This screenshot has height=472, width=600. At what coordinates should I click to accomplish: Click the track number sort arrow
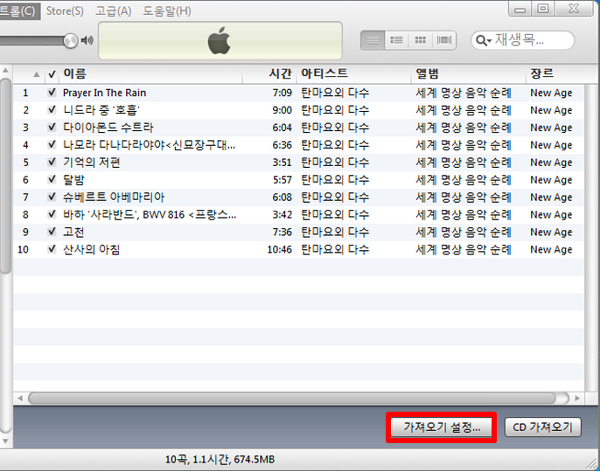(x=36, y=74)
